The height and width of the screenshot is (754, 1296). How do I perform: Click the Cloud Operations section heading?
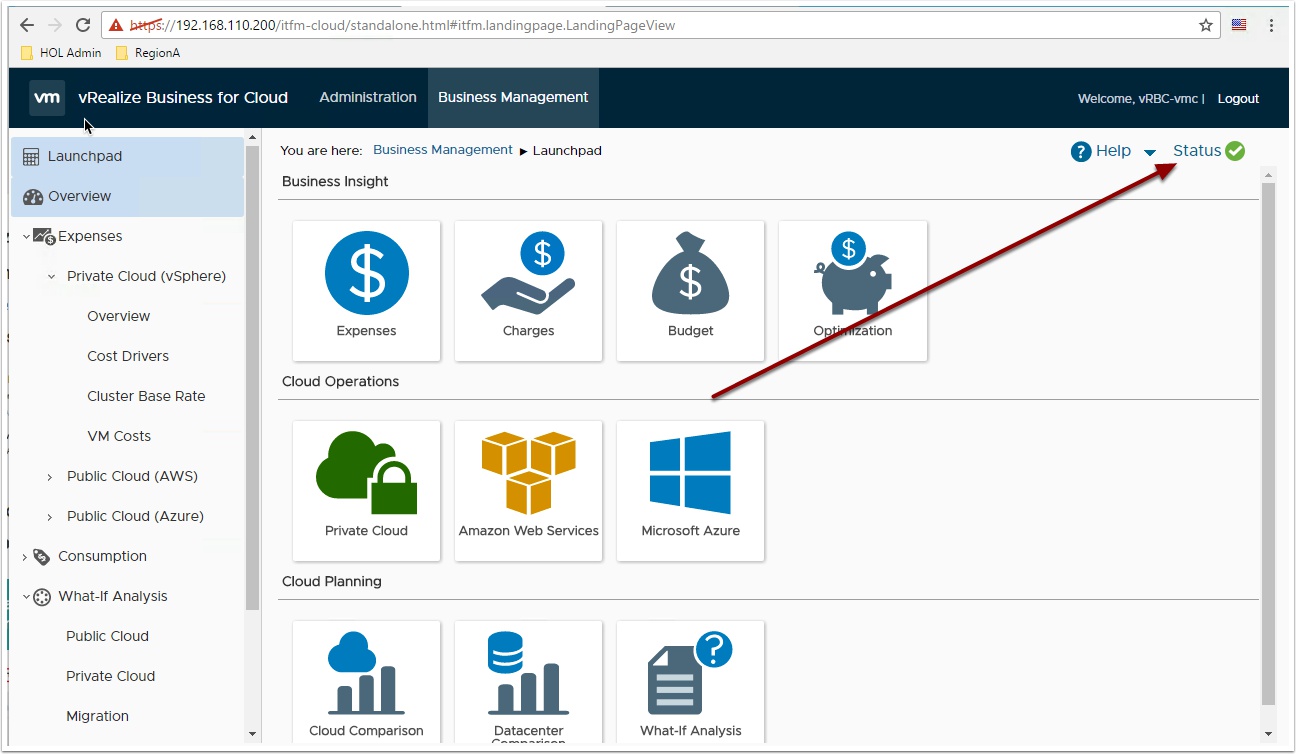pyautogui.click(x=340, y=381)
